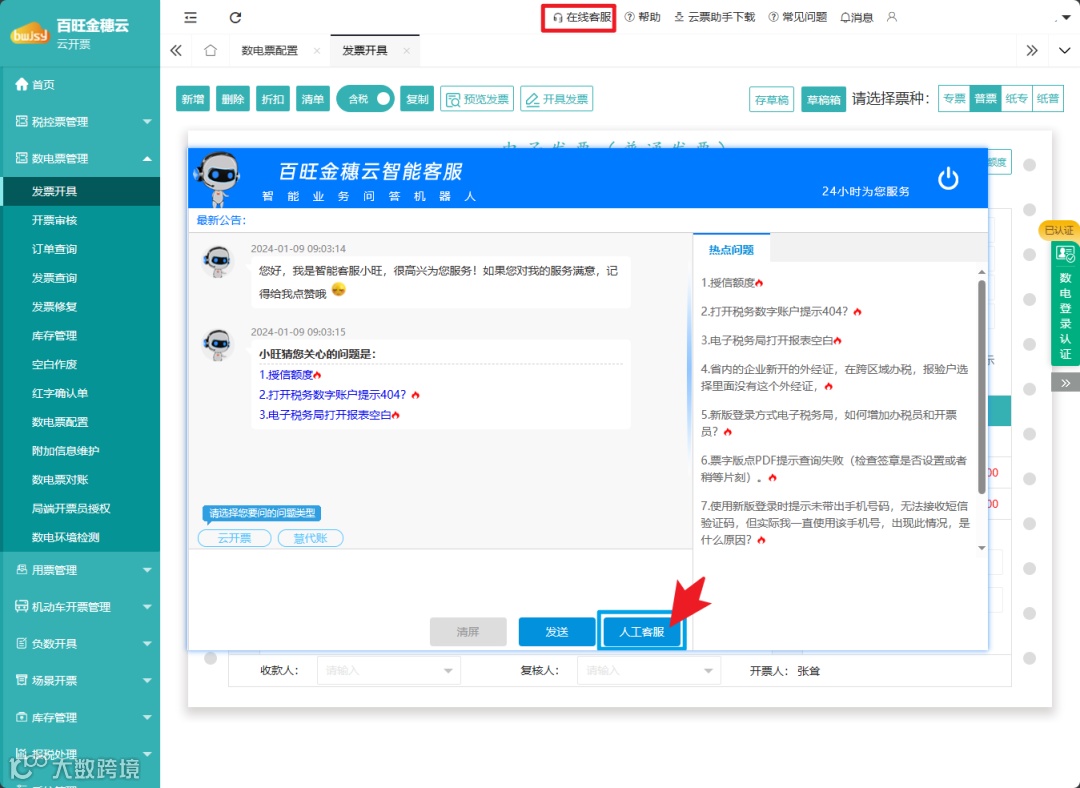Viewport: 1080px width, 788px height.
Task: Click 预览发票 preview invoice button
Action: (x=477, y=99)
